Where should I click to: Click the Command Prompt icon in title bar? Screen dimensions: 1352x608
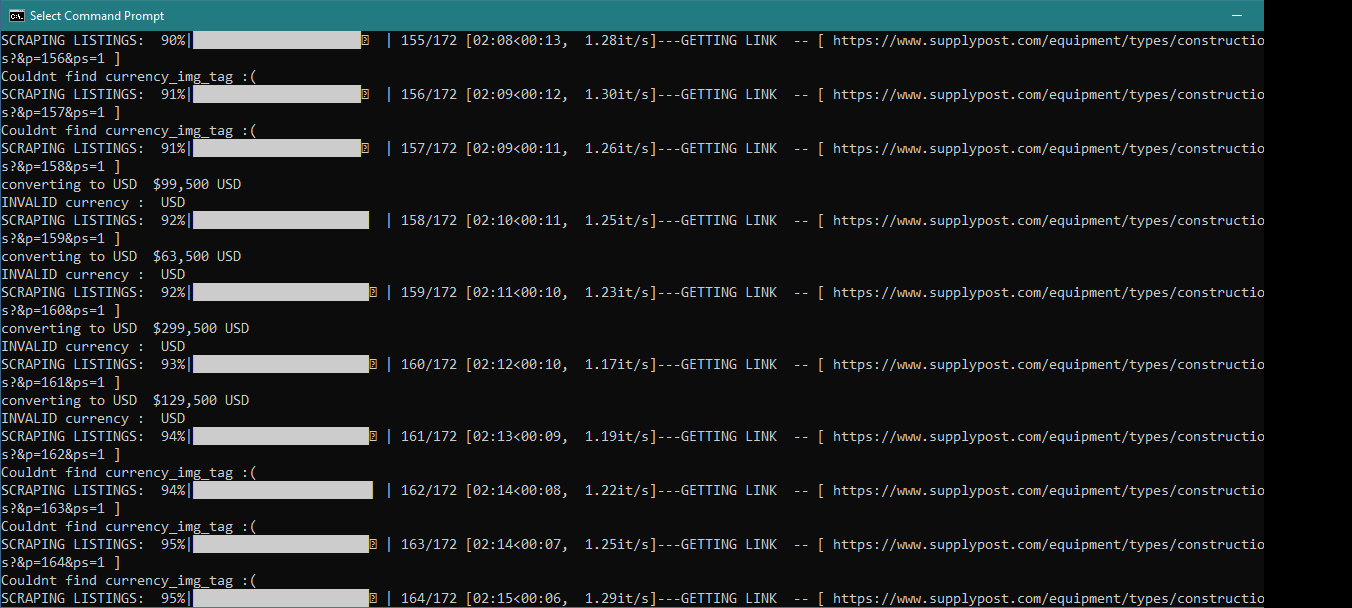(x=16, y=16)
